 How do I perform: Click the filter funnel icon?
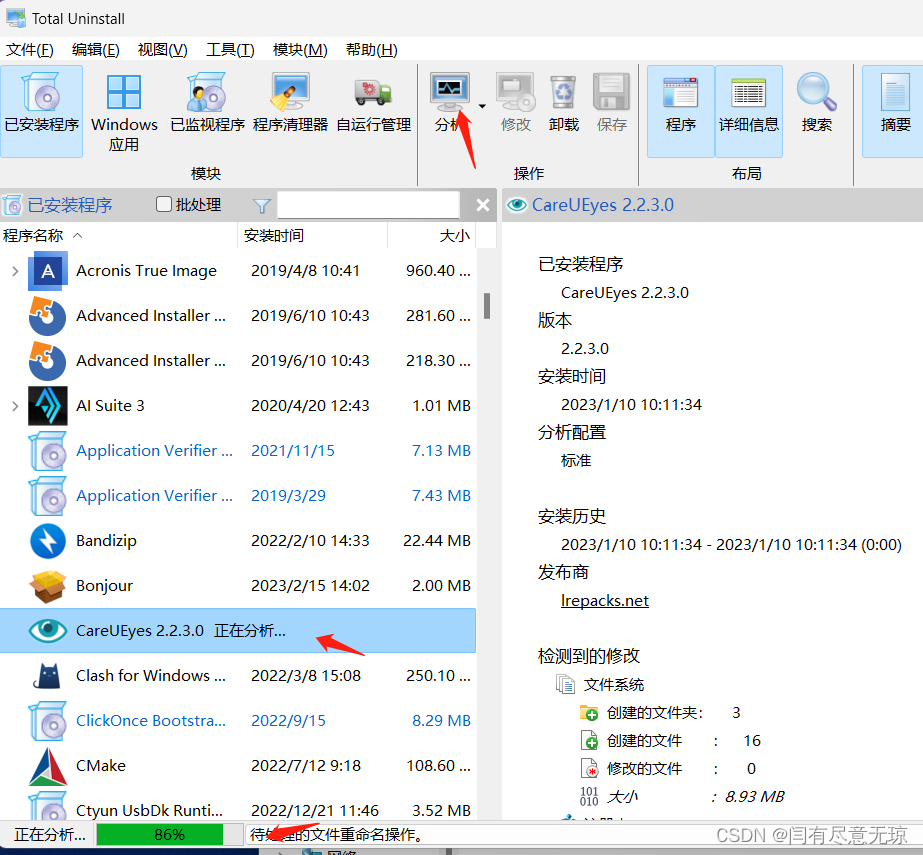261,205
